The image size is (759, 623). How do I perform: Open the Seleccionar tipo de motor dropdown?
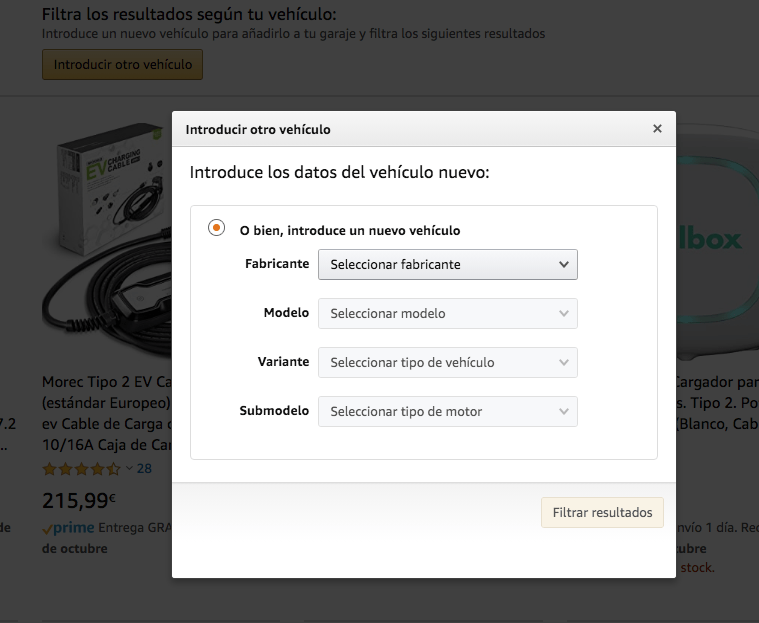pos(448,411)
